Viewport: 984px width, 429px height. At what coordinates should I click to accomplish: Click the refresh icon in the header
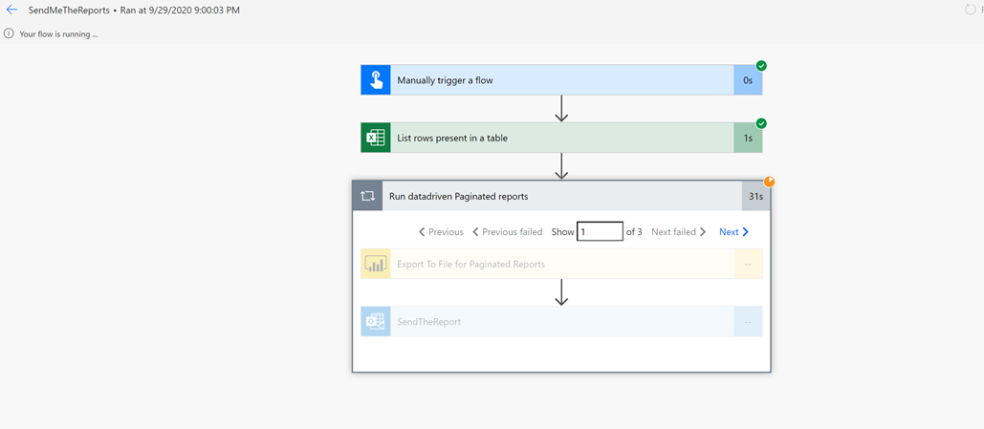971,10
